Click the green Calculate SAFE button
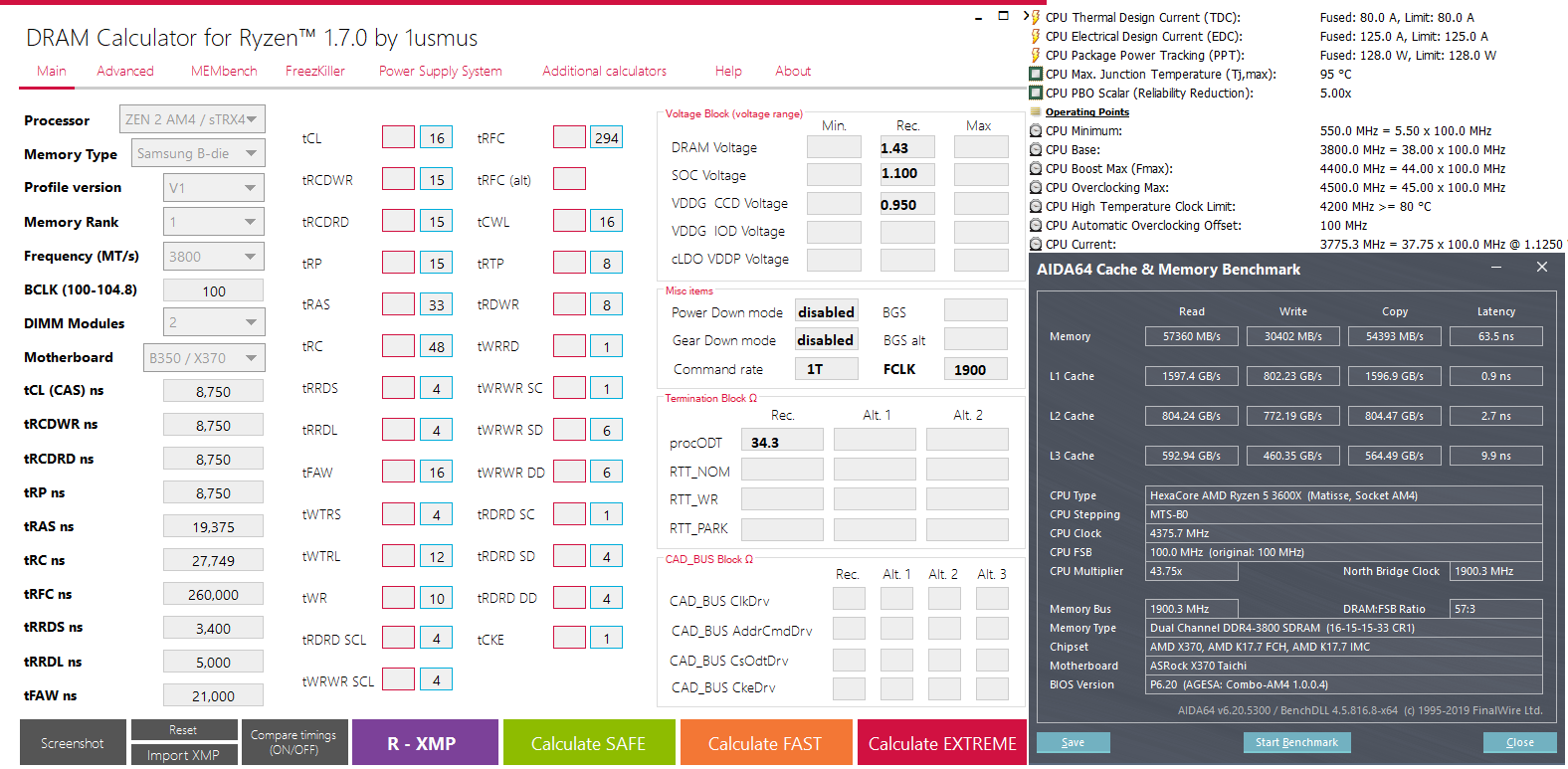This screenshot has width=1568, height=769. (x=588, y=742)
